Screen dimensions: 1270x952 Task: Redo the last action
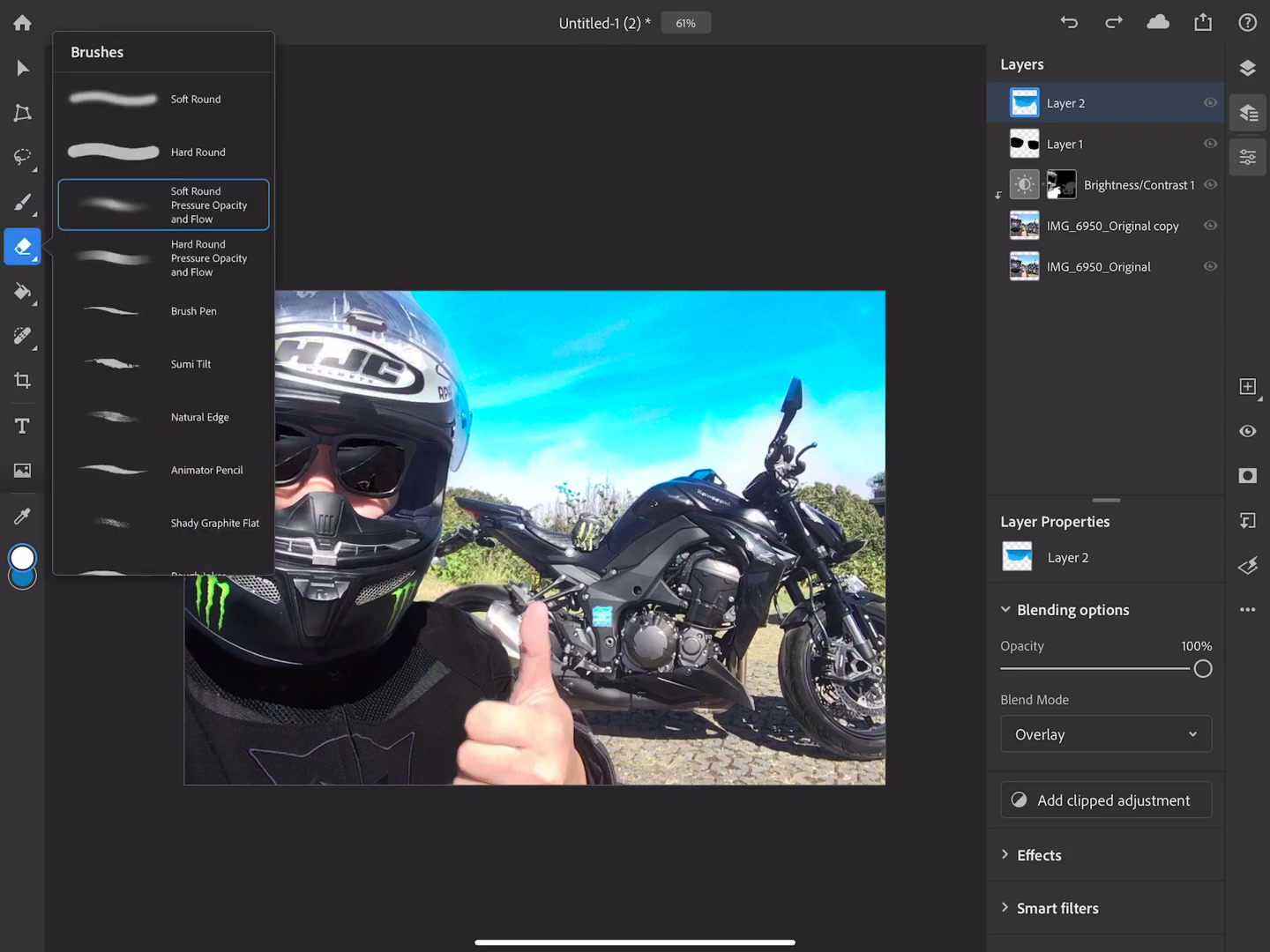point(1114,23)
